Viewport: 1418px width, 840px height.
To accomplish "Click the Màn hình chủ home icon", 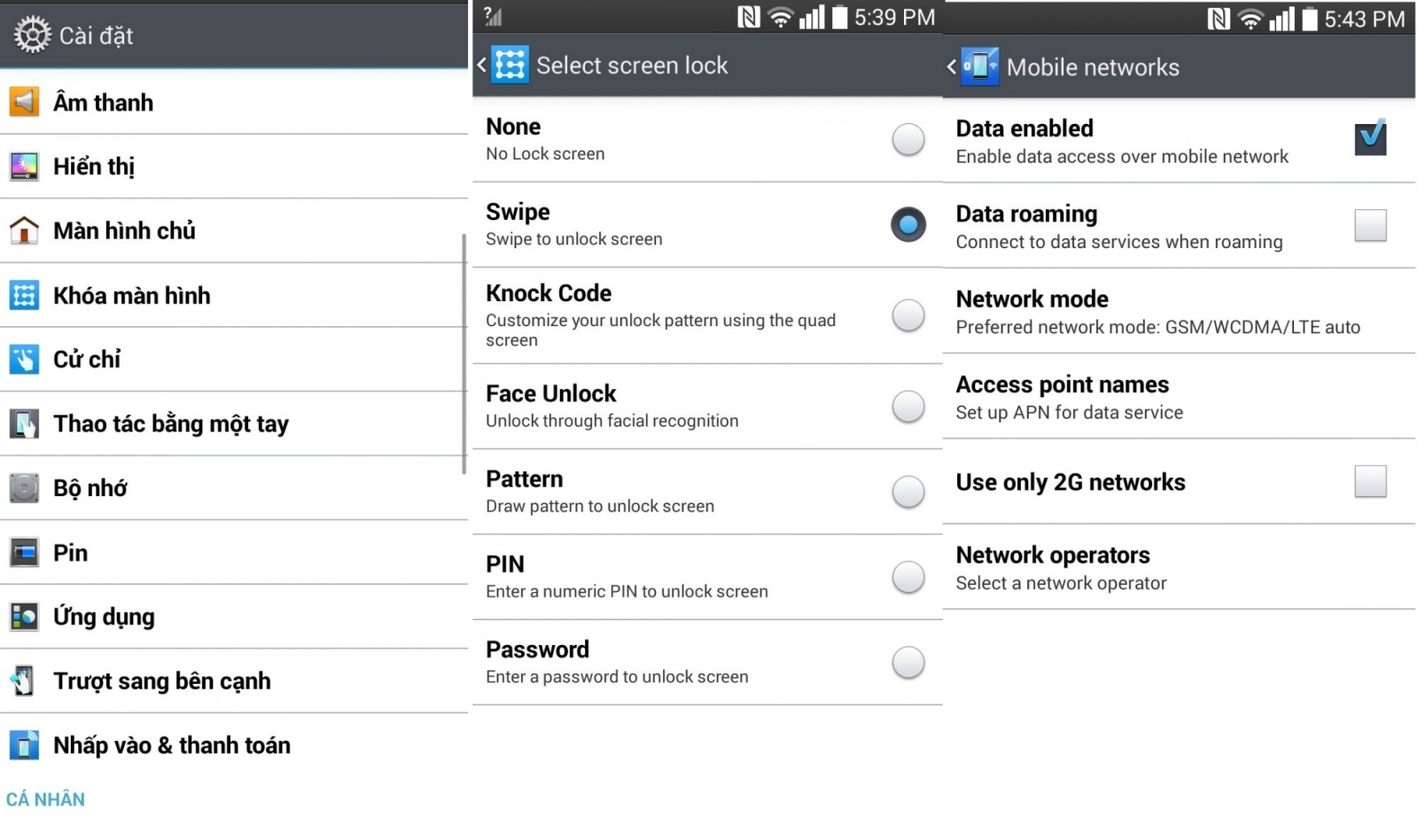I will click(x=24, y=230).
